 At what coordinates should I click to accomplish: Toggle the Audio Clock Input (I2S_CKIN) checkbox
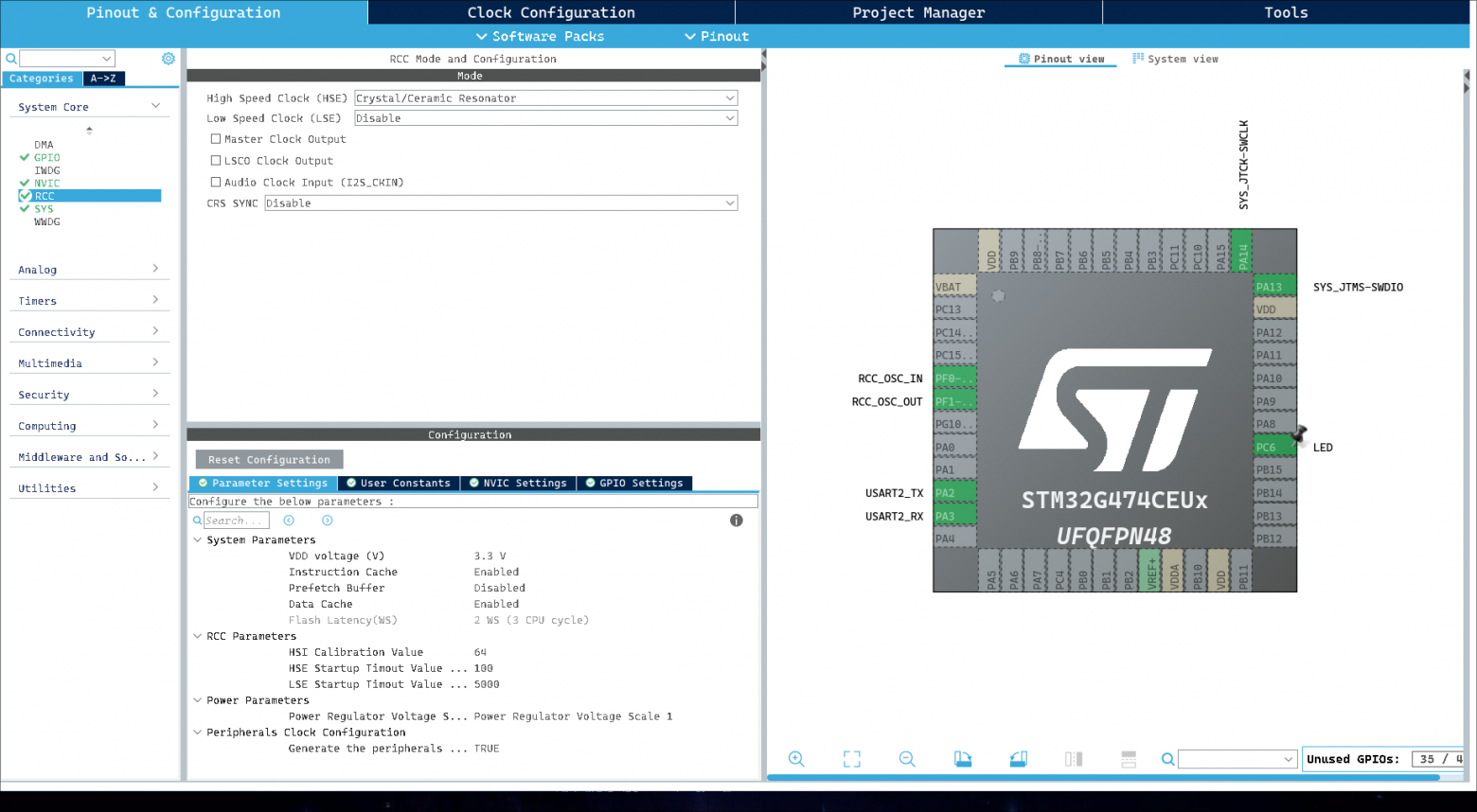tap(216, 183)
